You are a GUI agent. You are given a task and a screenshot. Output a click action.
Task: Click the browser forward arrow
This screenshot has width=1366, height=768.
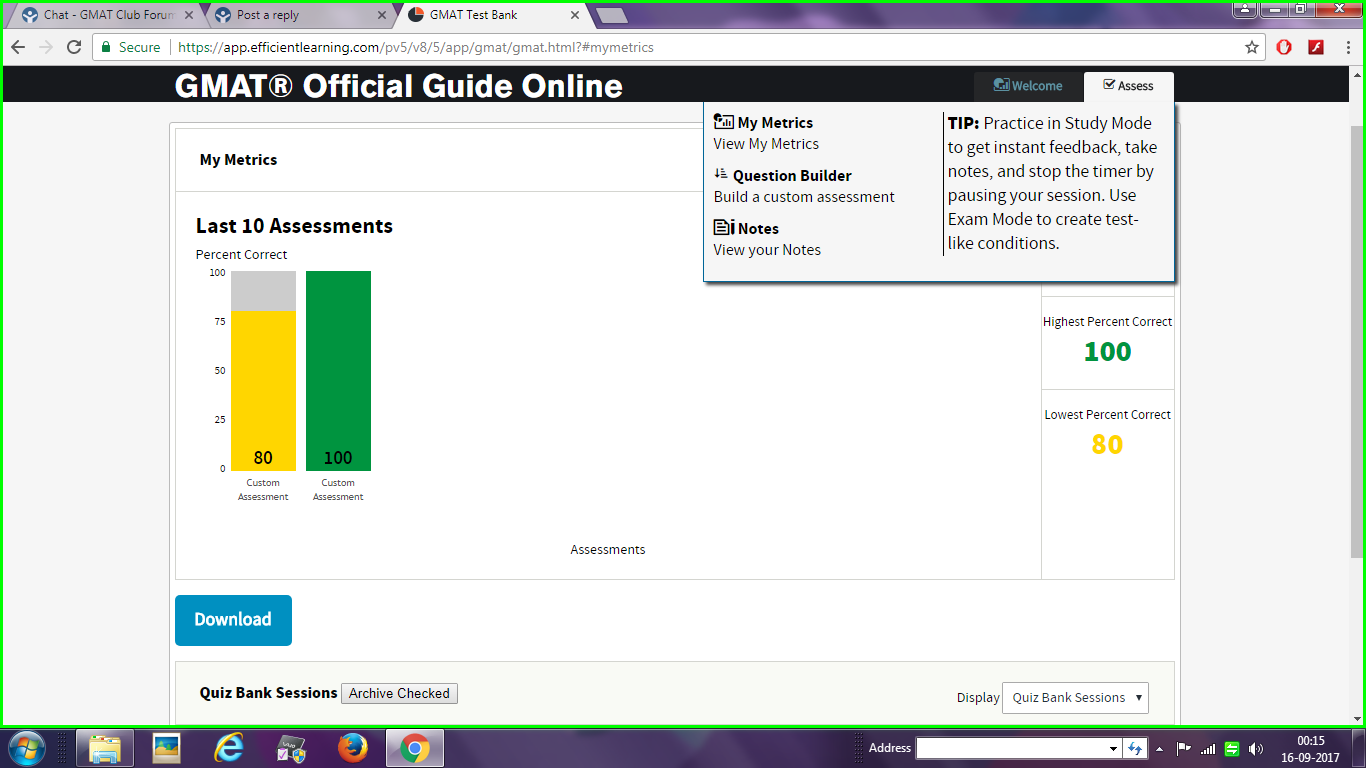pyautogui.click(x=46, y=47)
